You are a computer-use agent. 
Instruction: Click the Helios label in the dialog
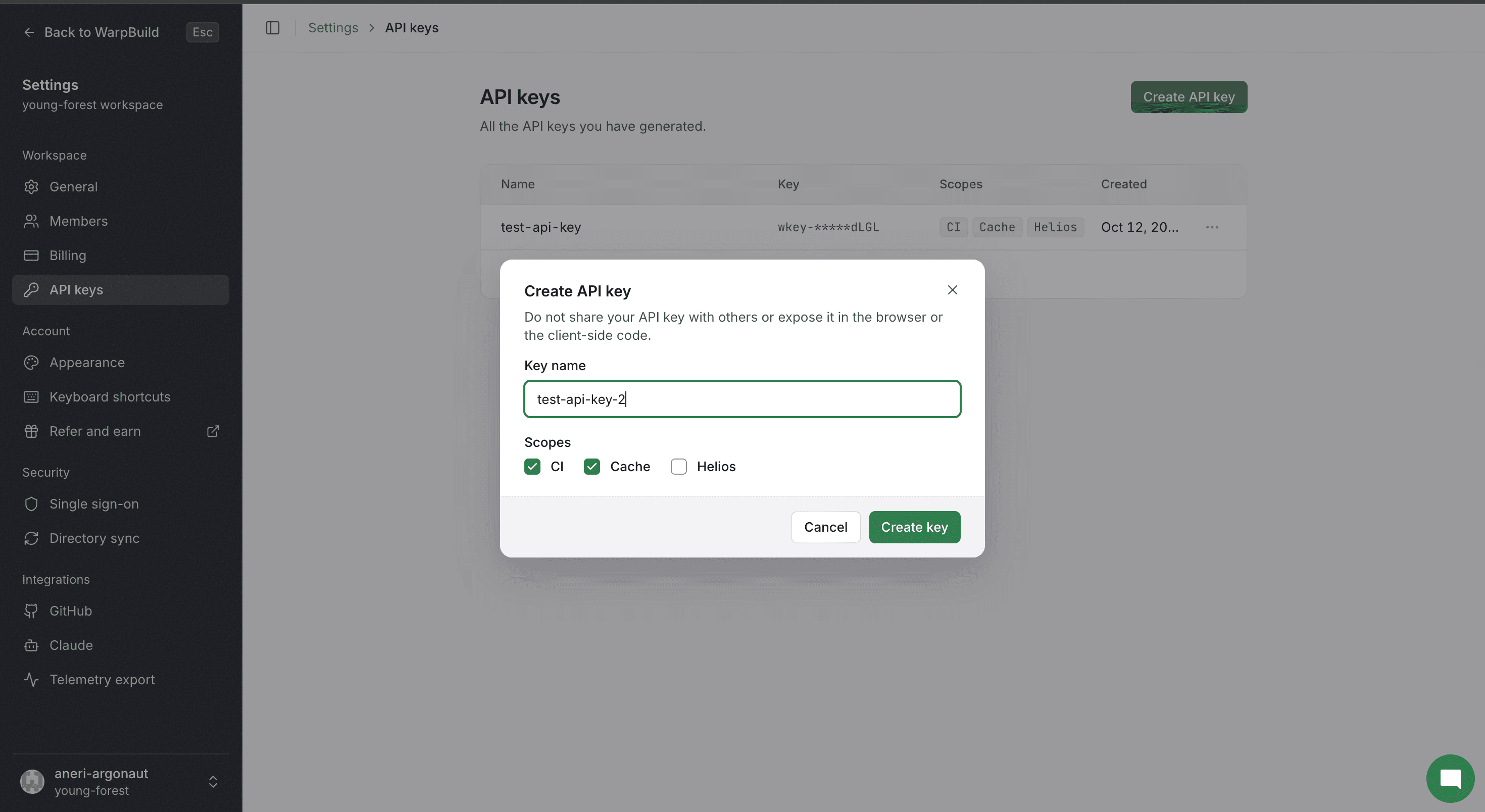point(716,466)
